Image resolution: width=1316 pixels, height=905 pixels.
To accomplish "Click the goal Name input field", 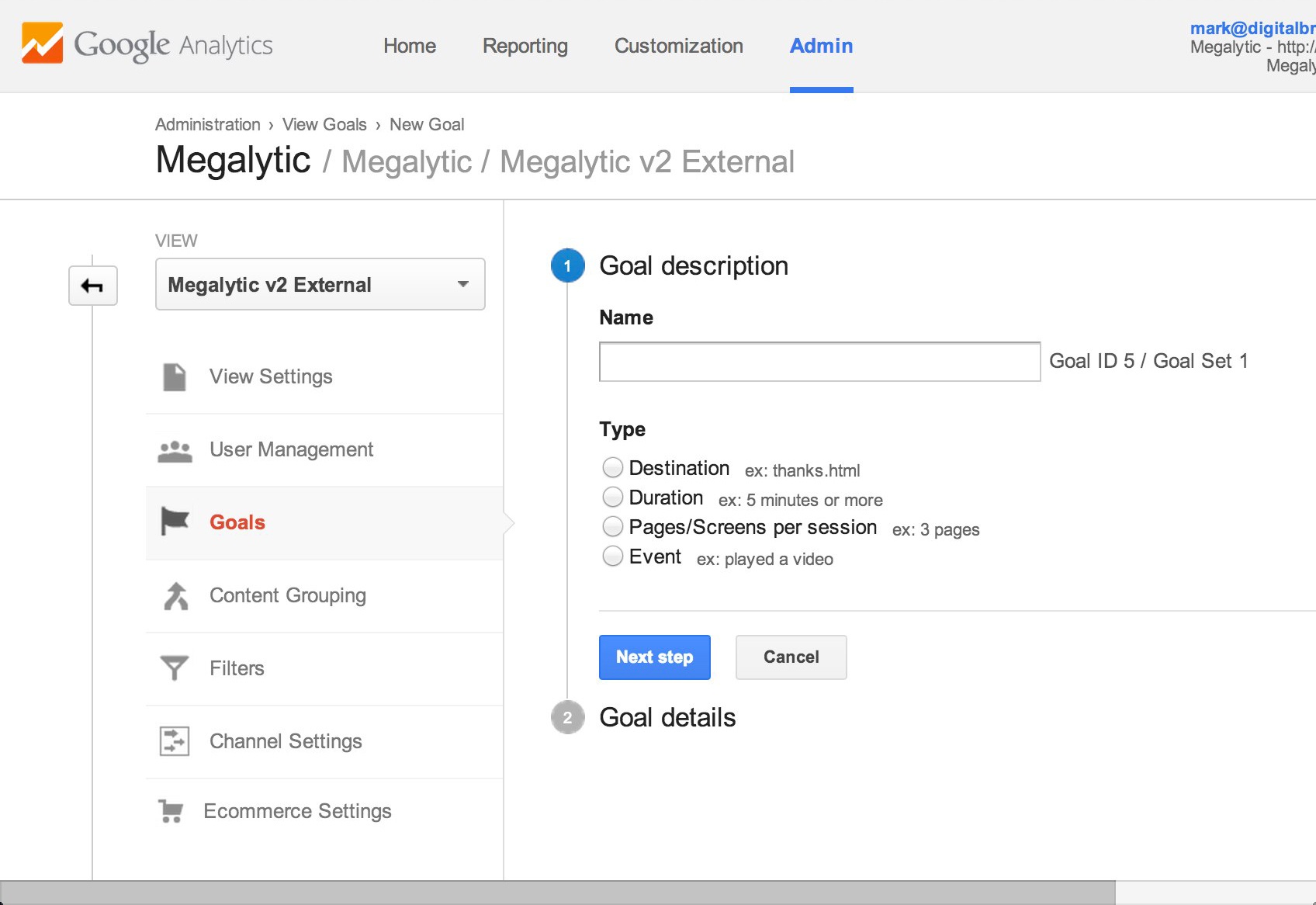I will pos(819,362).
